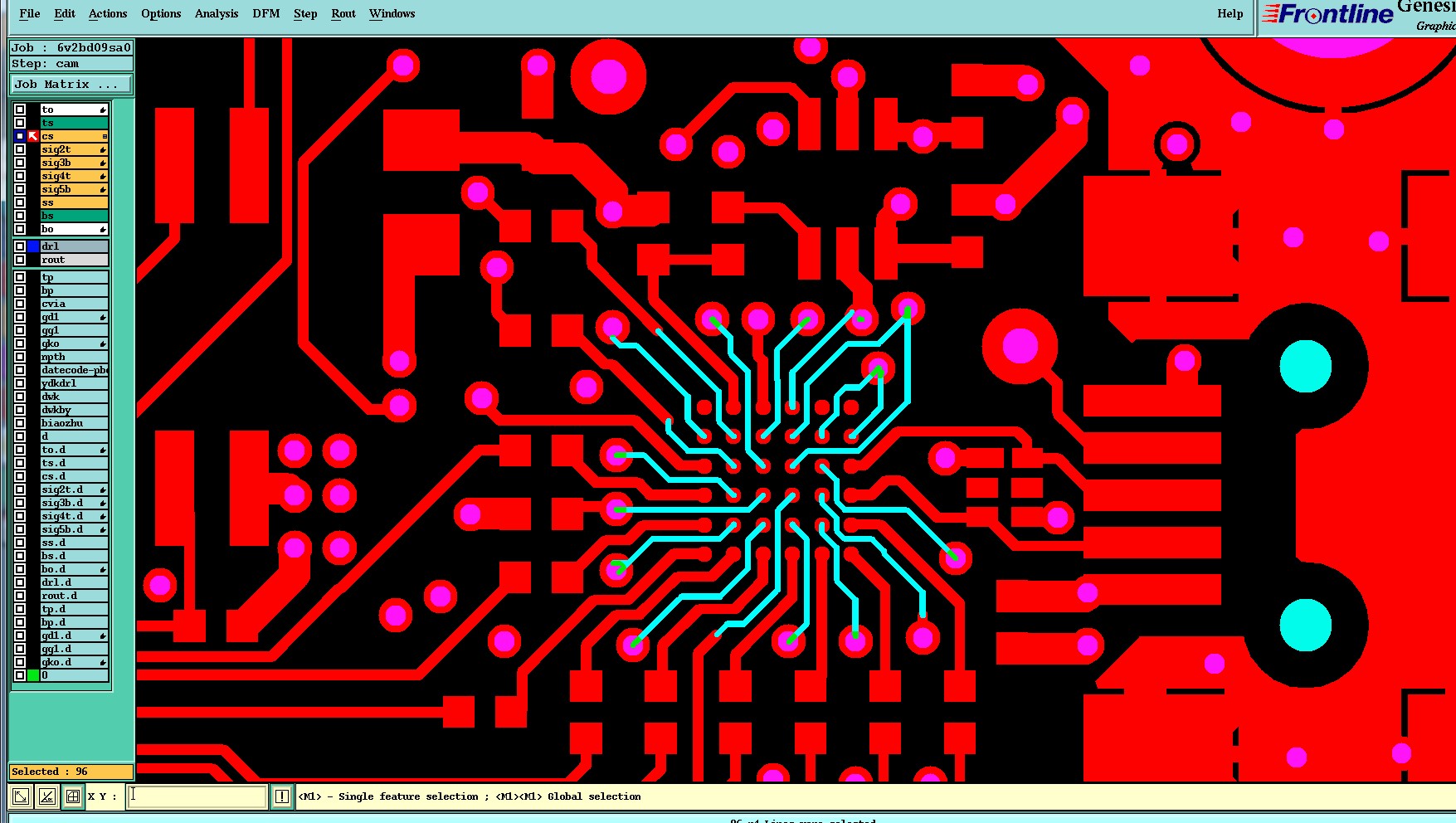1456x823 pixels.
Task: Click the small grid icon on the cs layer
Action: tap(105, 136)
